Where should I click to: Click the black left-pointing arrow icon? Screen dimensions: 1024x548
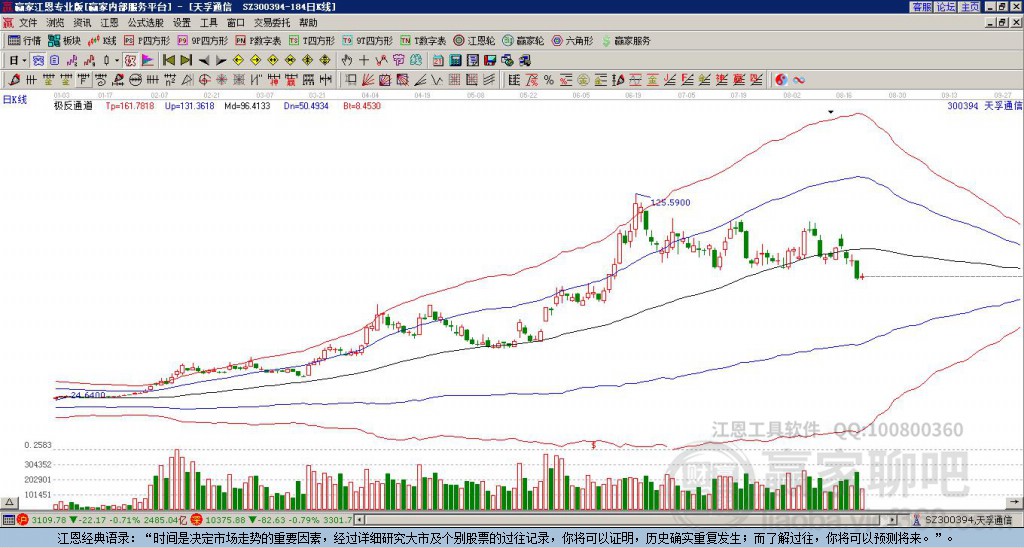click(203, 61)
